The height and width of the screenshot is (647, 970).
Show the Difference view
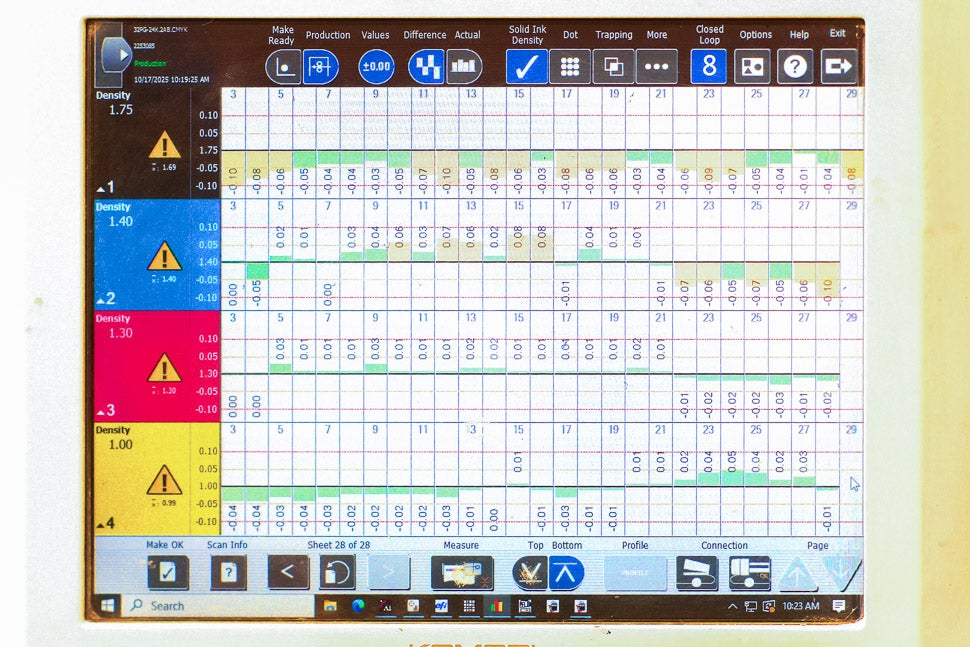tap(426, 67)
